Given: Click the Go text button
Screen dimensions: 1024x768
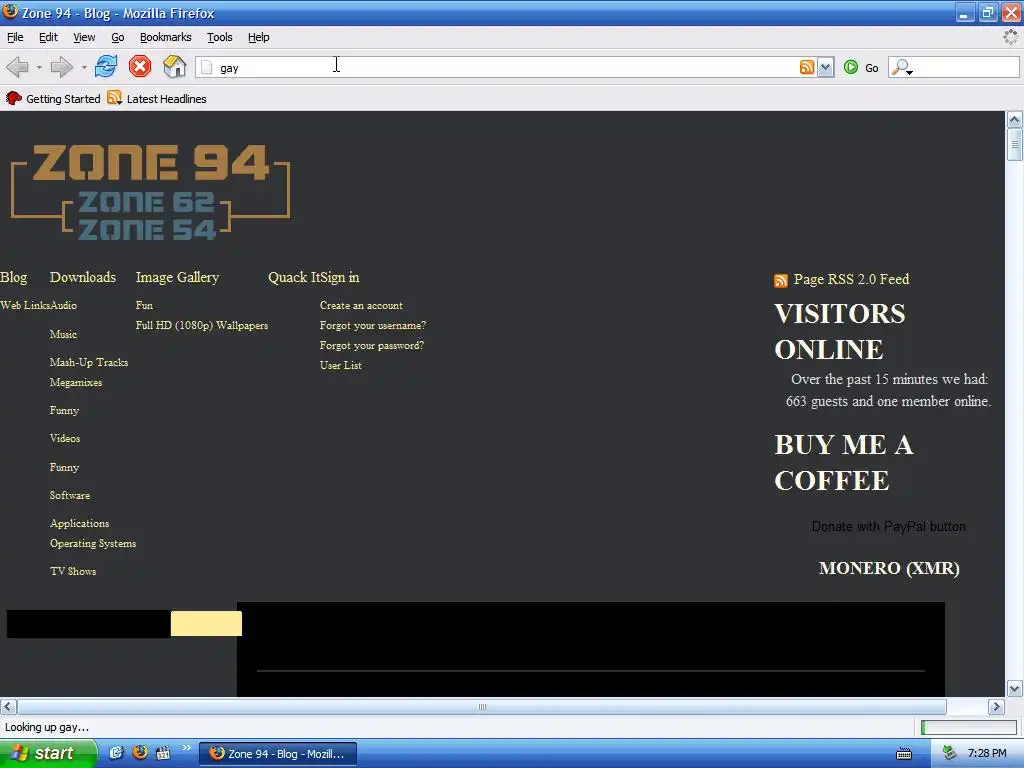Looking at the screenshot, I should (x=872, y=68).
